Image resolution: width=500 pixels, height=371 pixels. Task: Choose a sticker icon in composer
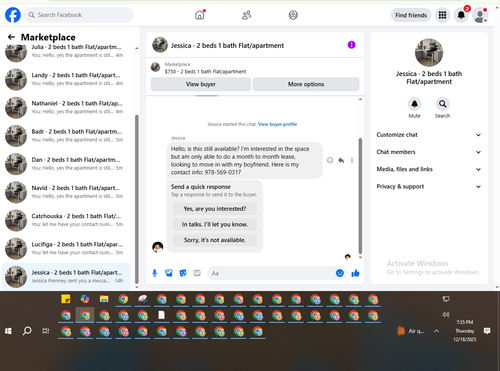click(x=183, y=273)
